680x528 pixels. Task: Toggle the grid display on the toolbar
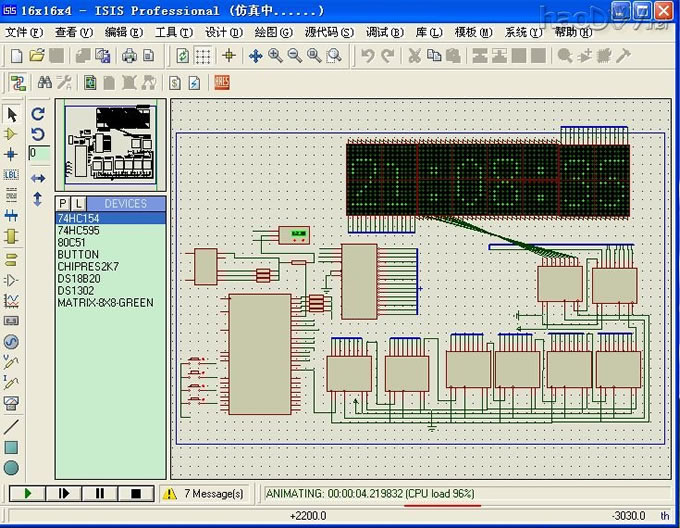point(203,56)
